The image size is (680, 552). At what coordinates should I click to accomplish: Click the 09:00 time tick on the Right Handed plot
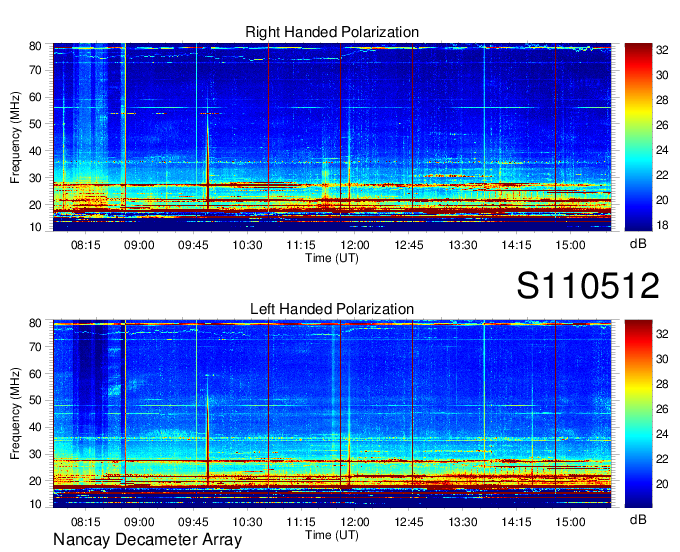(x=139, y=245)
